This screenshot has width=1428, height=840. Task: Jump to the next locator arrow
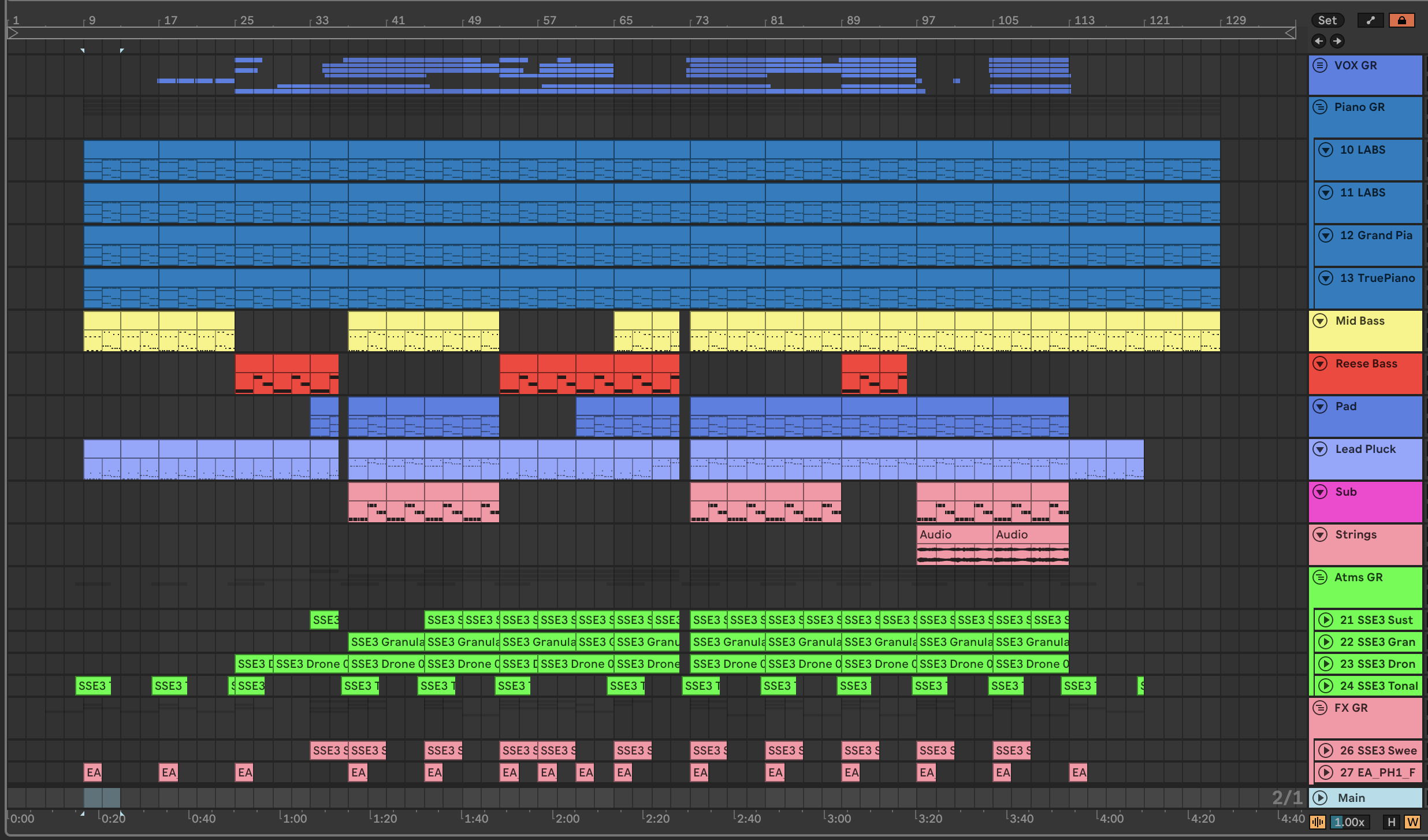click(x=1337, y=41)
